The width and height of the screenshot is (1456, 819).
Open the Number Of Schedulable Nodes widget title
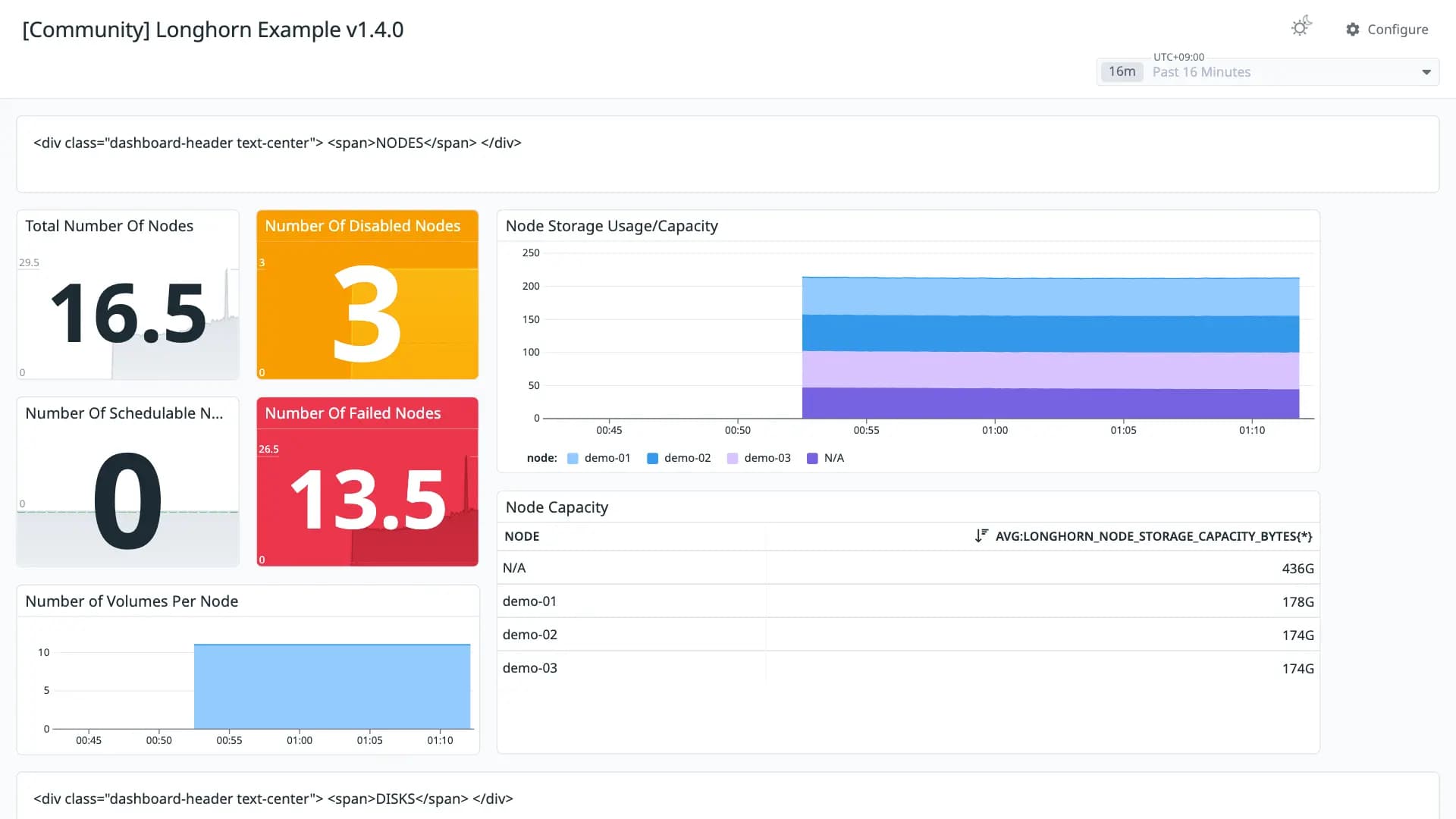pos(124,413)
